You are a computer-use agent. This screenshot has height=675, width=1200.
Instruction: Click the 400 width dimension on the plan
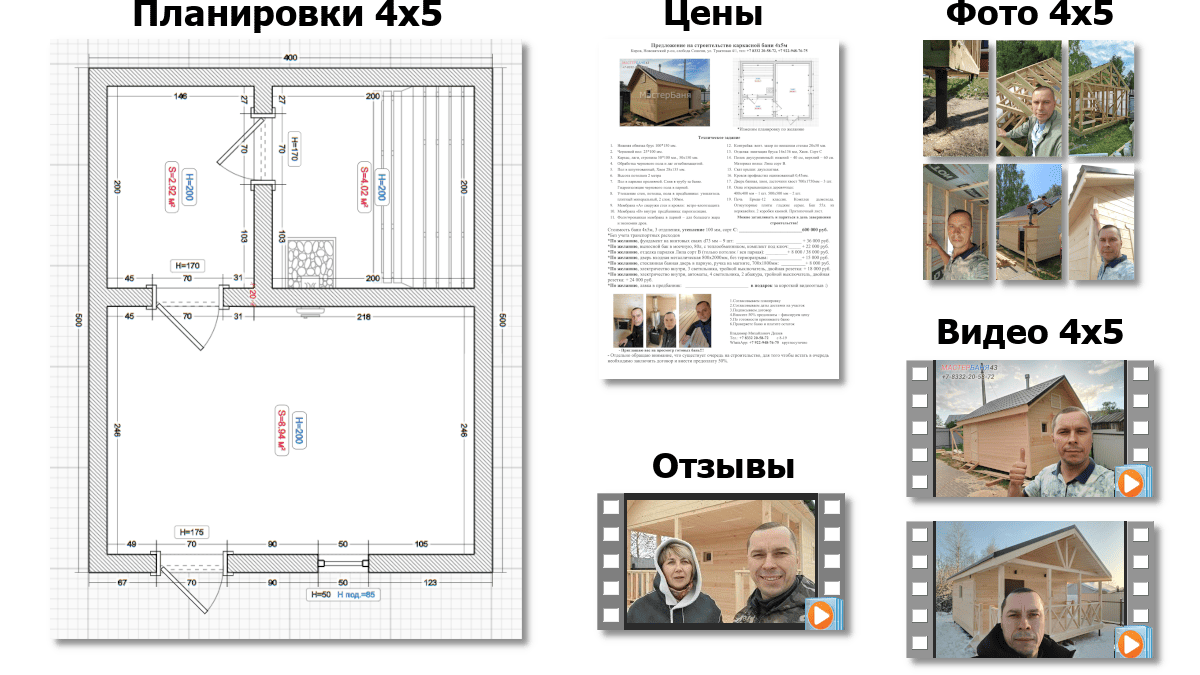[290, 59]
